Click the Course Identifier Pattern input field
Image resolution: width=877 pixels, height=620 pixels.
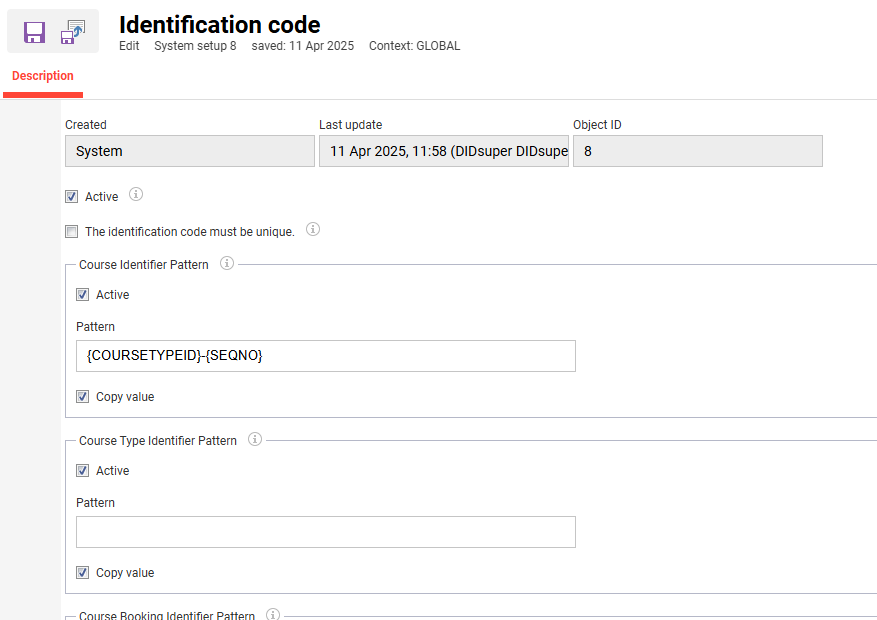point(326,356)
